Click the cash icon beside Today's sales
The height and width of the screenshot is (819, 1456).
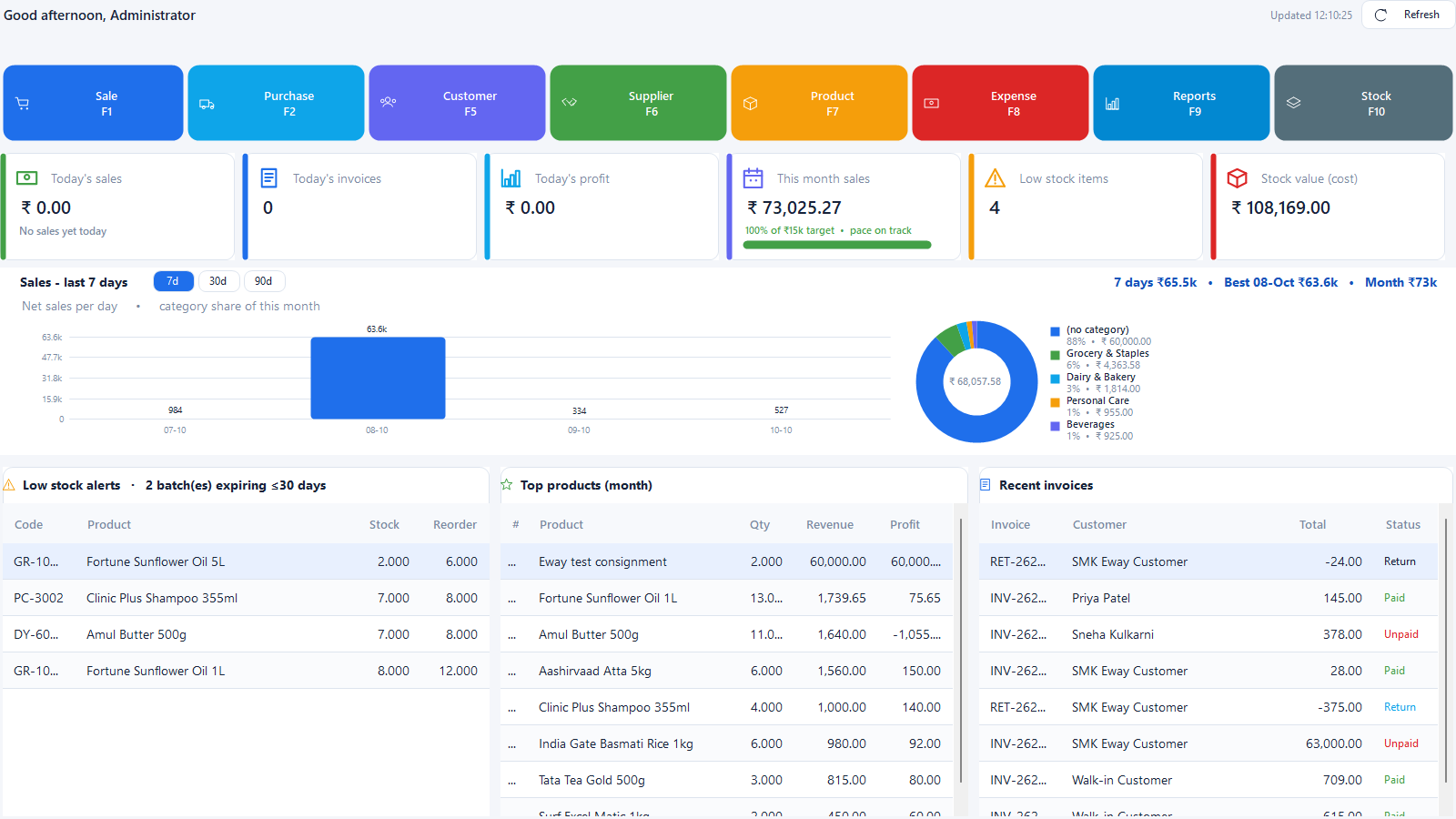click(27, 177)
